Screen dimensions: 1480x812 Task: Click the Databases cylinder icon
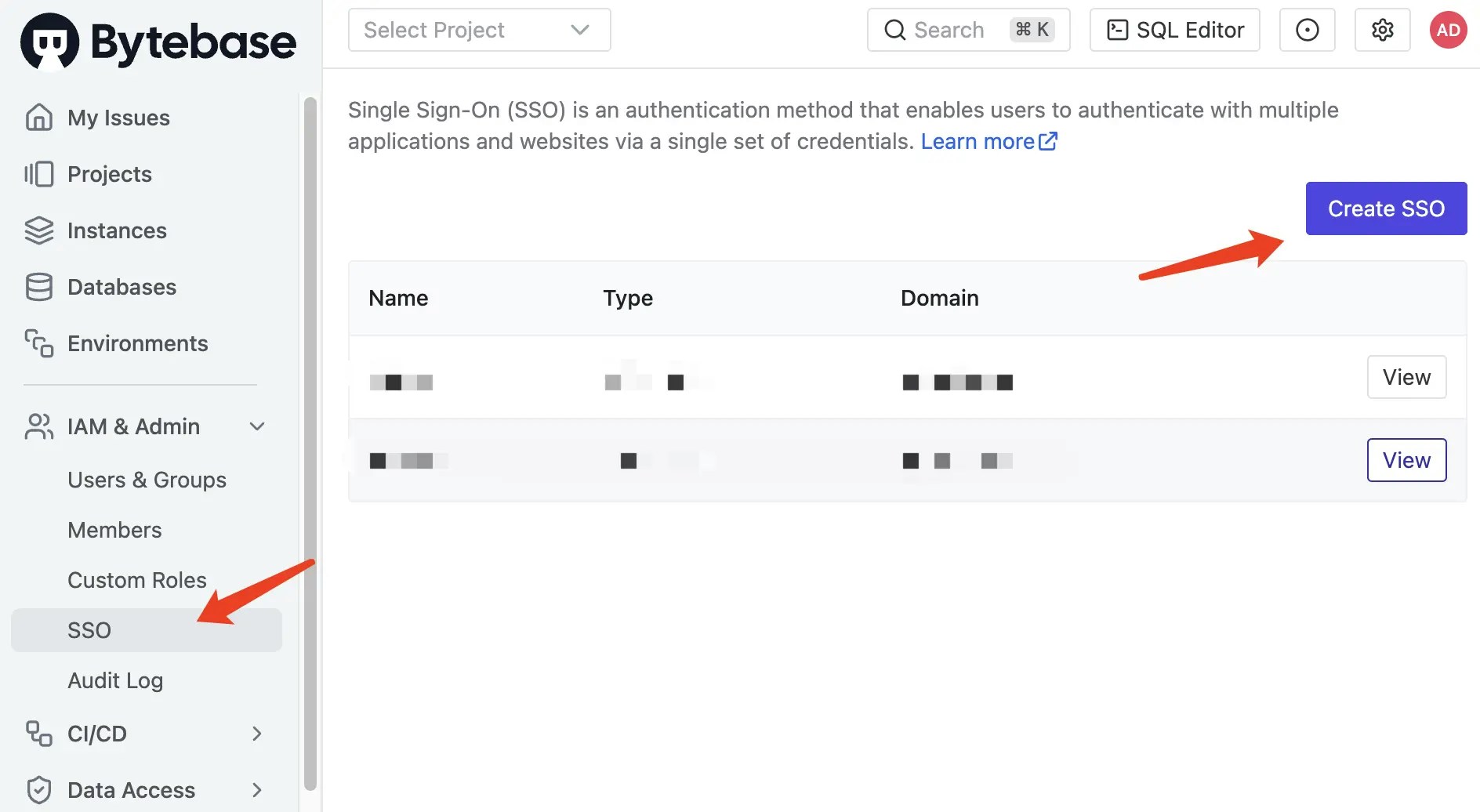click(x=38, y=287)
